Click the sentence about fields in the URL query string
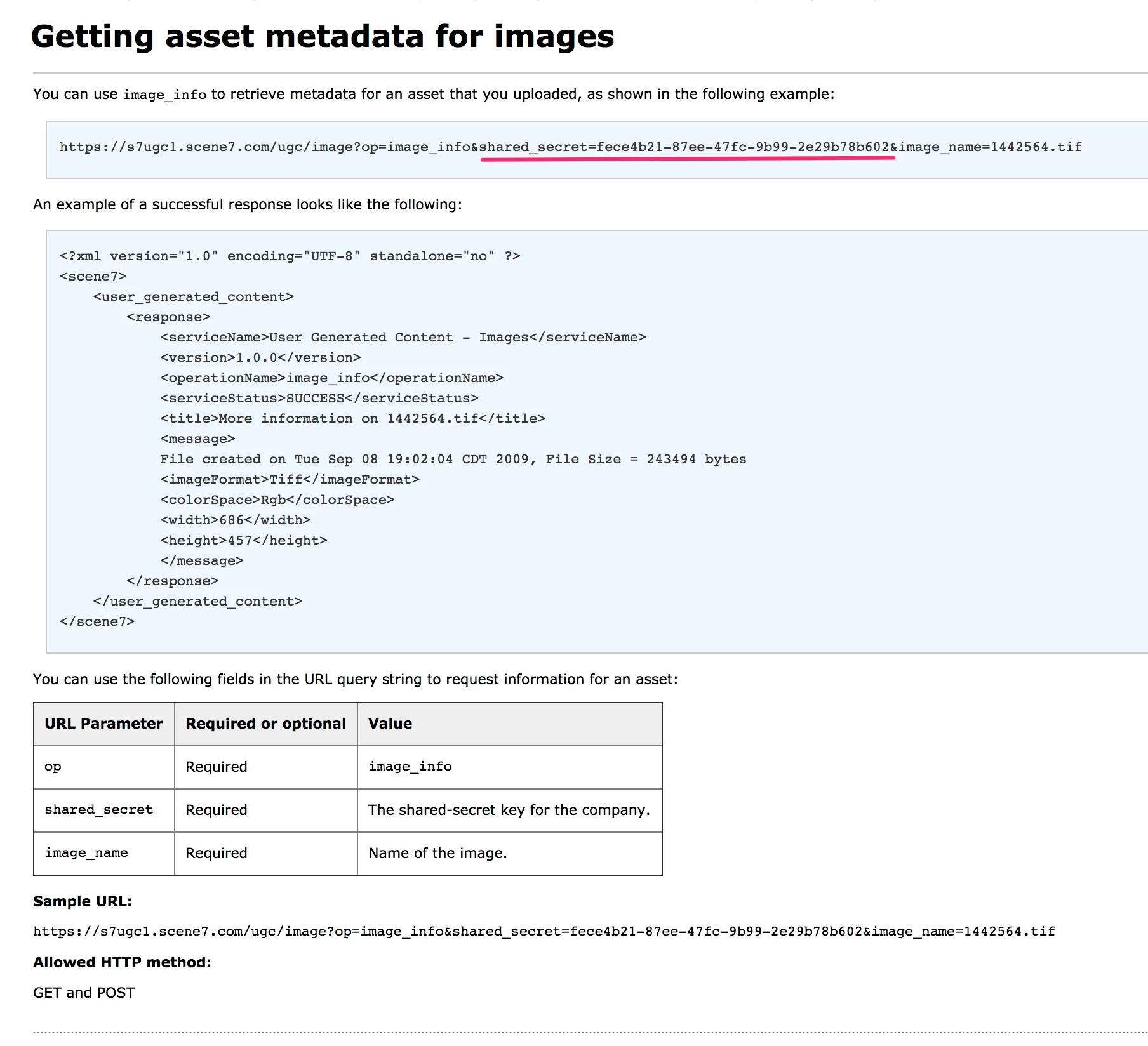The width and height of the screenshot is (1148, 1046). pos(356,679)
